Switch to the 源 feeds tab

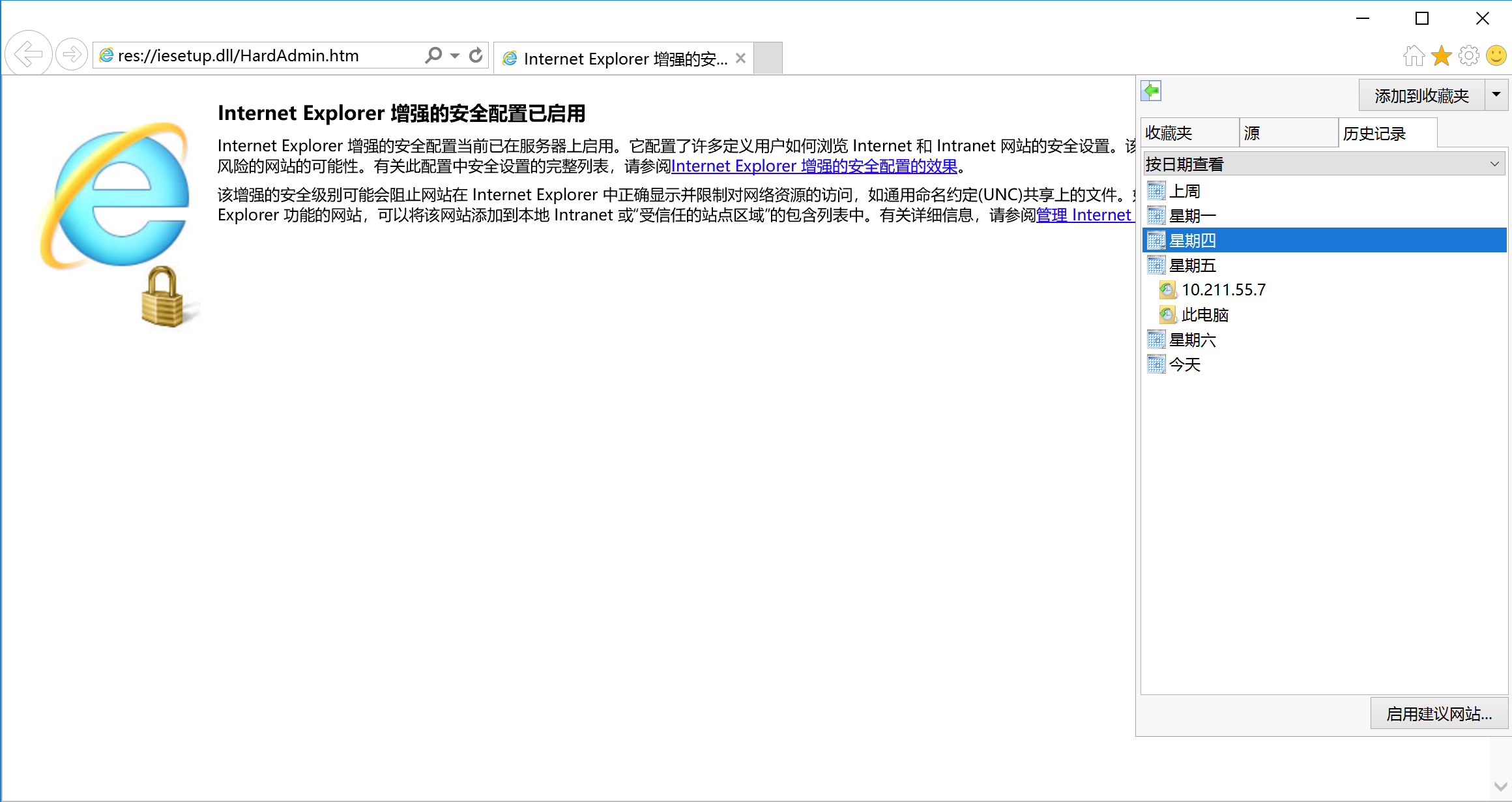coord(1288,134)
